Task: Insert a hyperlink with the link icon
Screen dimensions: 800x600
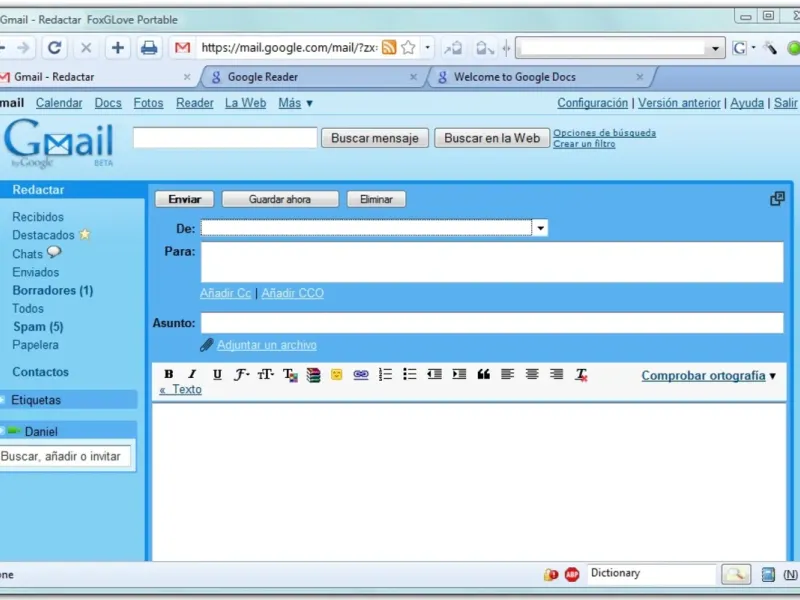Action: point(361,374)
